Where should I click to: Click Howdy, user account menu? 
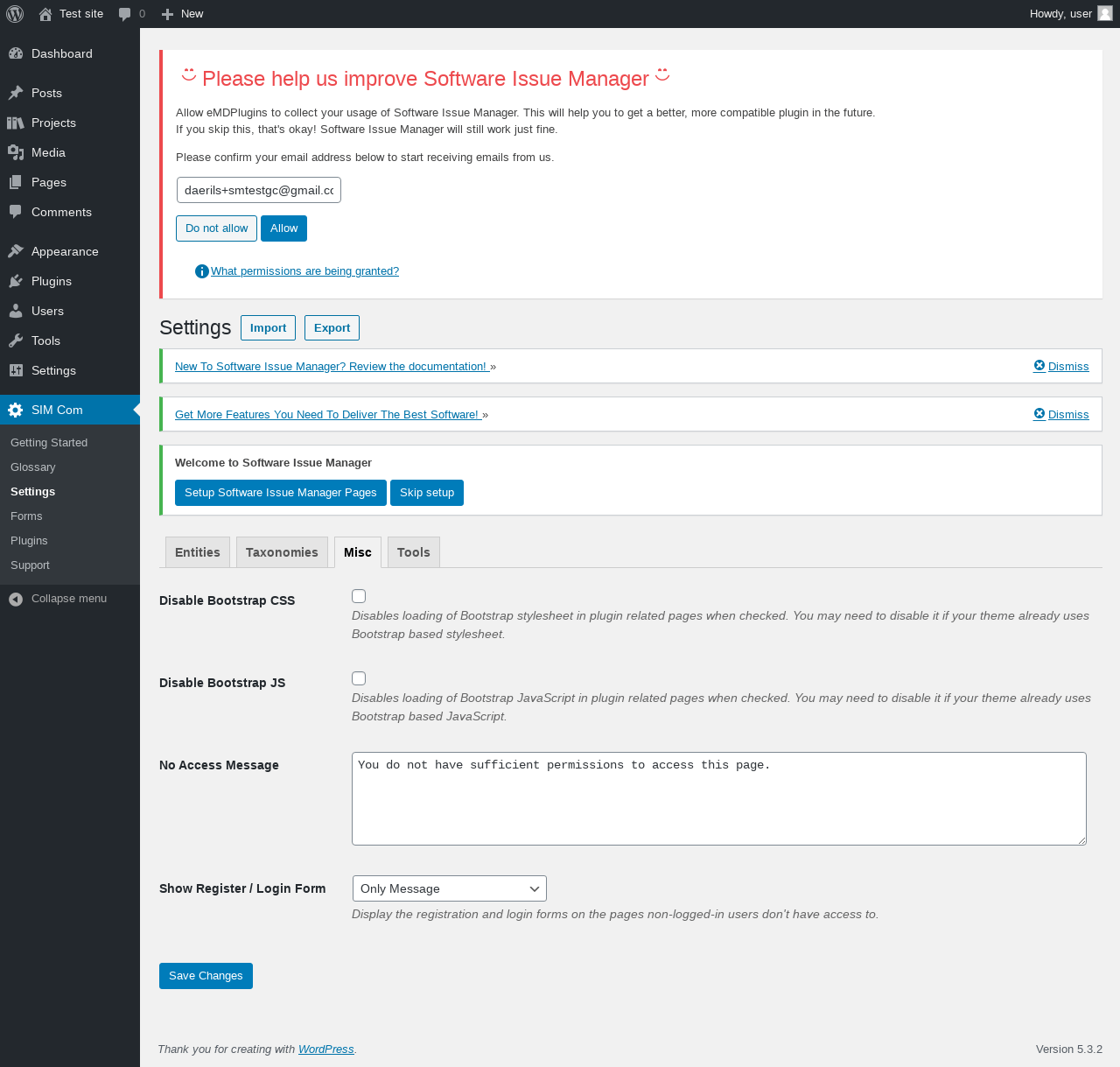coord(1071,14)
